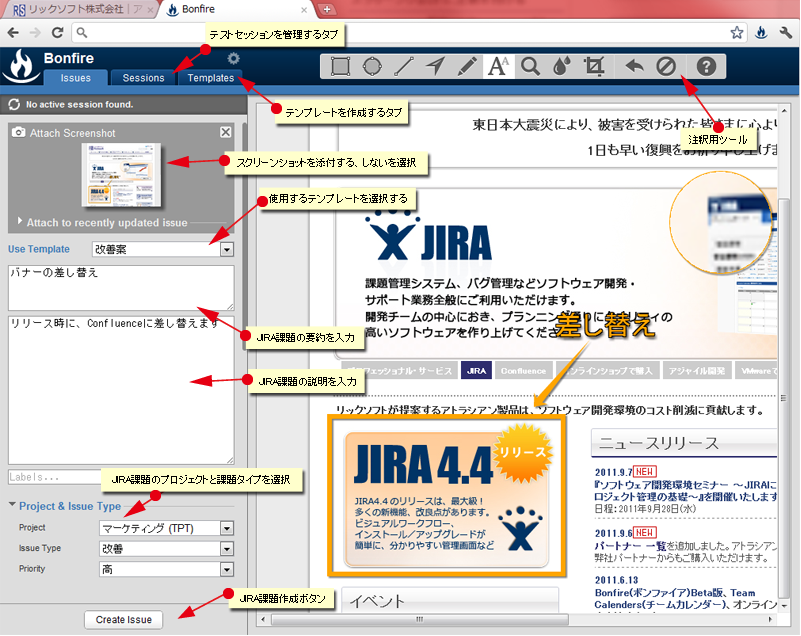Click the Bonfire flame logo

[21, 67]
